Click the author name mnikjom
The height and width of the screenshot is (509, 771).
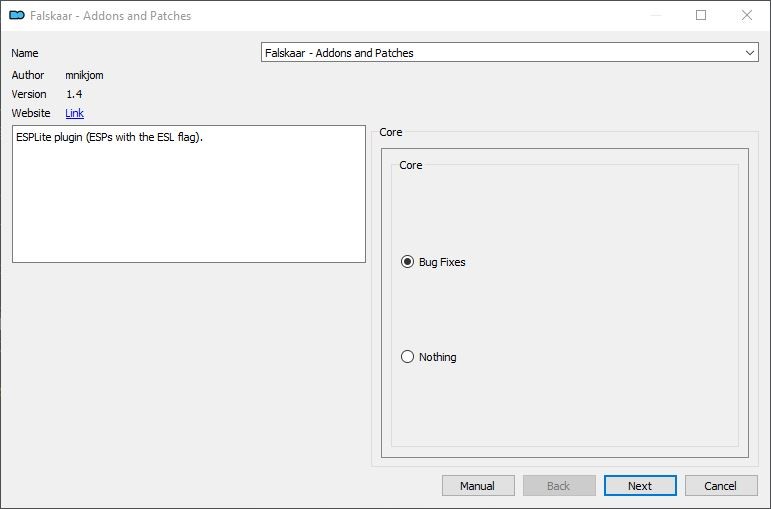coord(84,75)
